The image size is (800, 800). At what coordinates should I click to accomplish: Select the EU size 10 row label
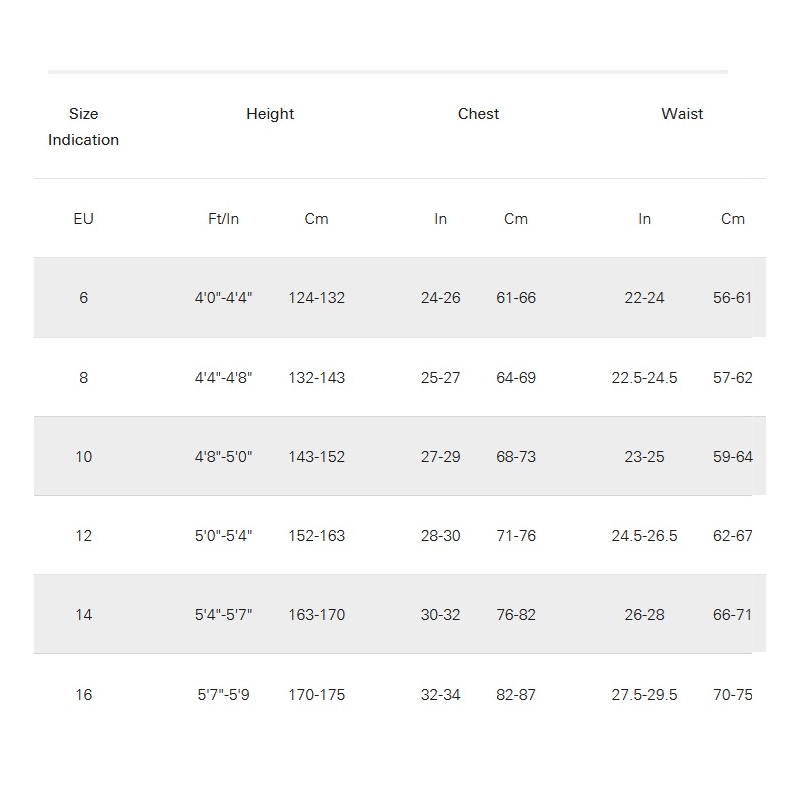[x=83, y=457]
